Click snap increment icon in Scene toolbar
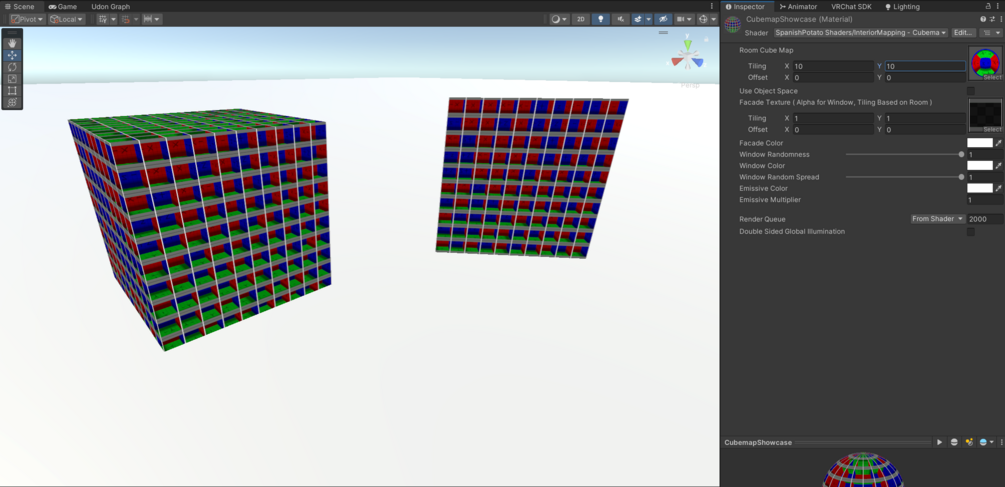Image resolution: width=1005 pixels, height=487 pixels. click(126, 19)
